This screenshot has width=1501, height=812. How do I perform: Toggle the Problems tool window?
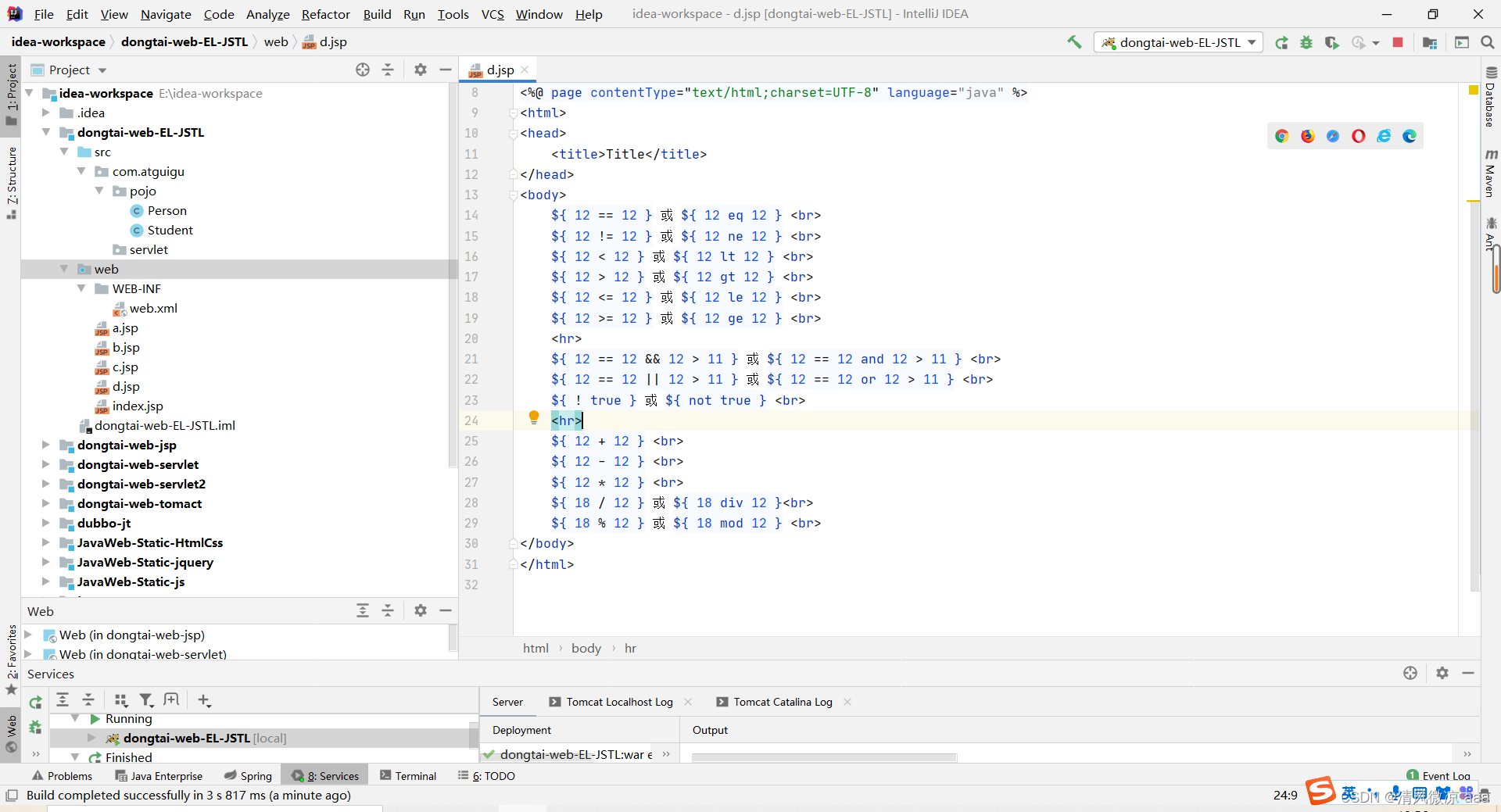[x=62, y=776]
